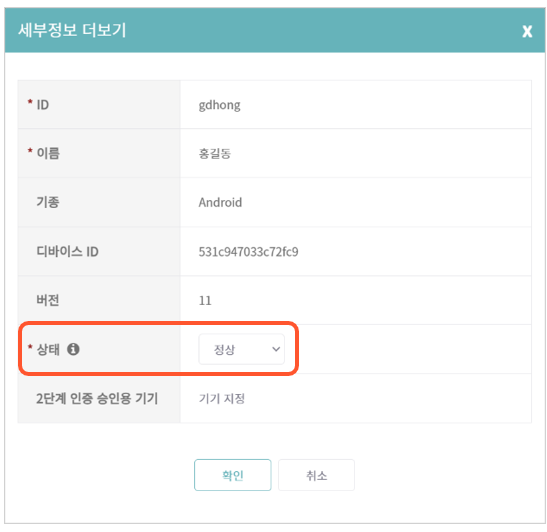
Task: Open the 정상 status dropdown
Action: (x=241, y=349)
